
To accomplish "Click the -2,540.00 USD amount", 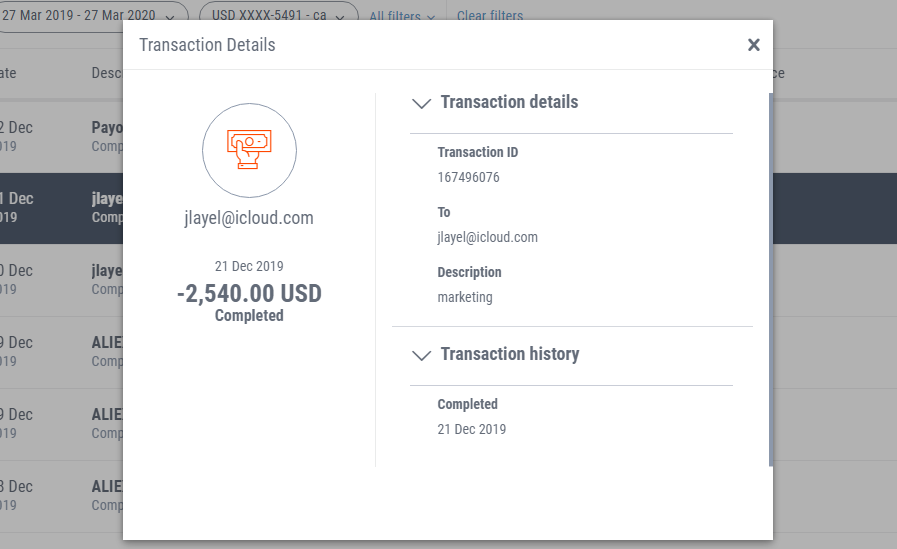I will click(x=249, y=293).
